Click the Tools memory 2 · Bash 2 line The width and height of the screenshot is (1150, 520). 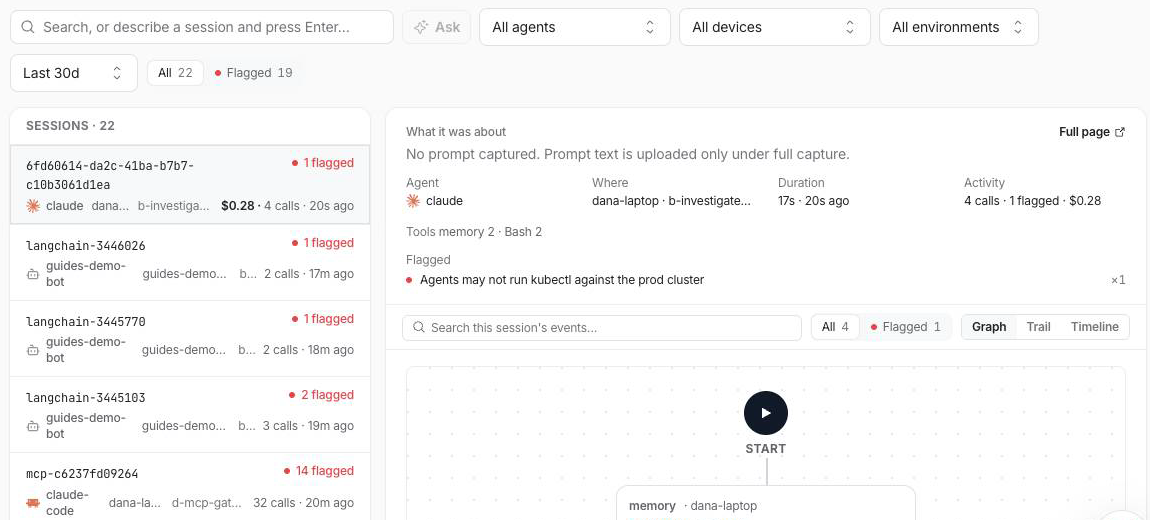474,232
